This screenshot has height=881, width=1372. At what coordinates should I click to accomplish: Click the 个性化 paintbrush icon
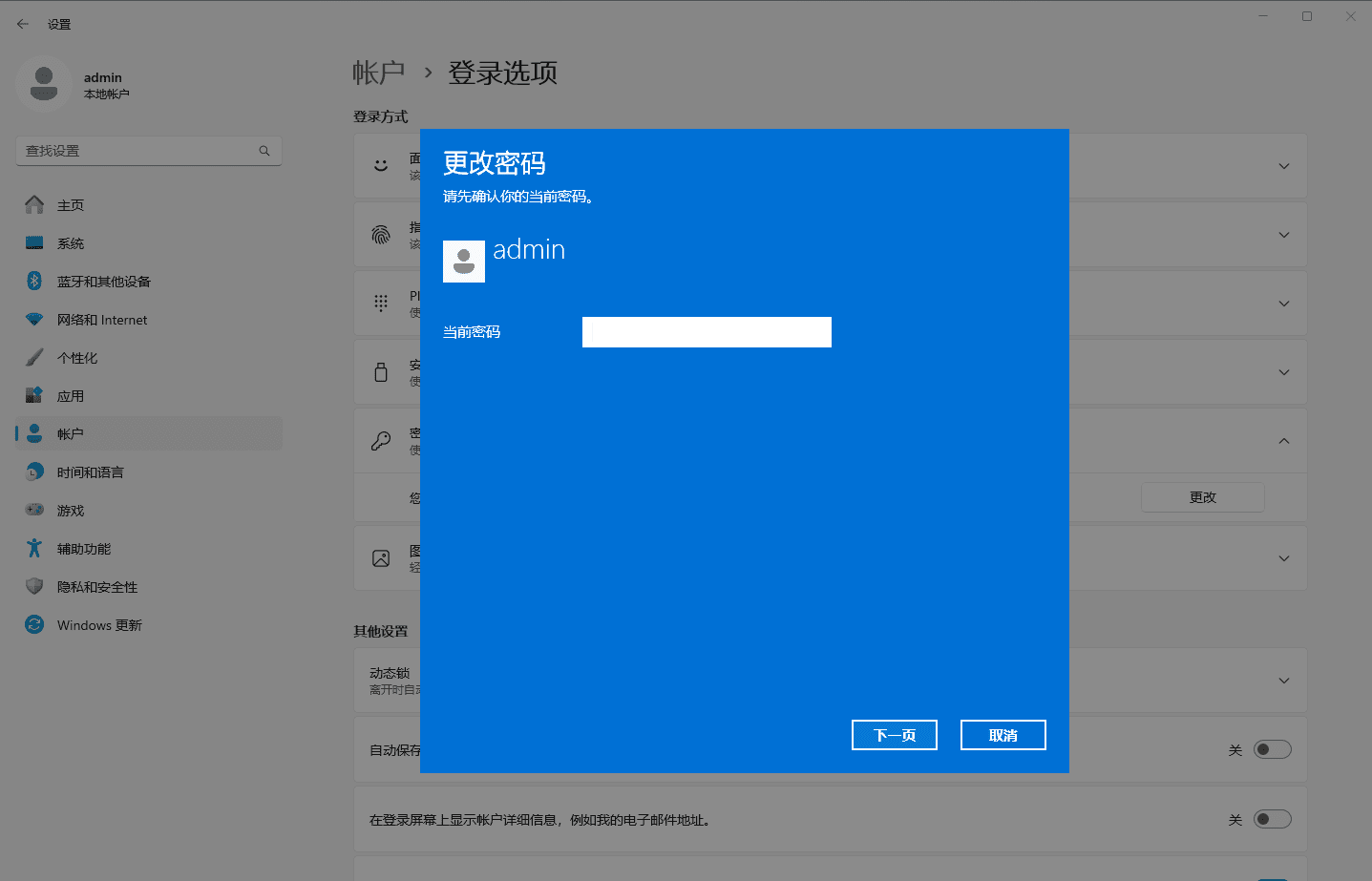pyautogui.click(x=34, y=358)
